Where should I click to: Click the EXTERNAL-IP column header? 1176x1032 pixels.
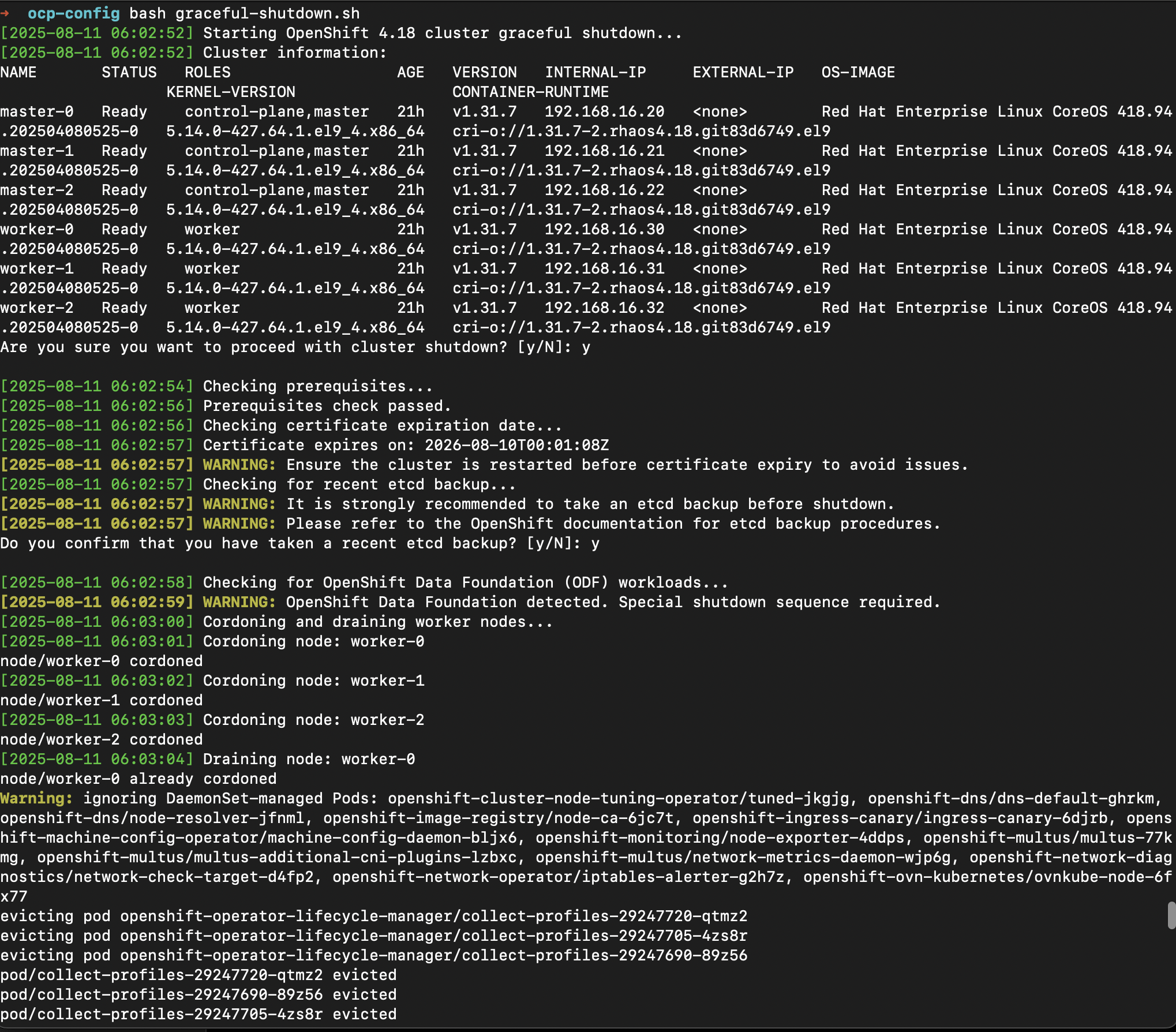tap(743, 72)
